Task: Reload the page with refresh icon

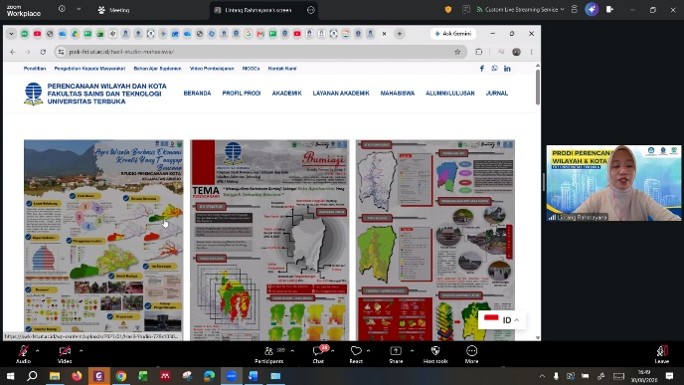Action: (43, 52)
